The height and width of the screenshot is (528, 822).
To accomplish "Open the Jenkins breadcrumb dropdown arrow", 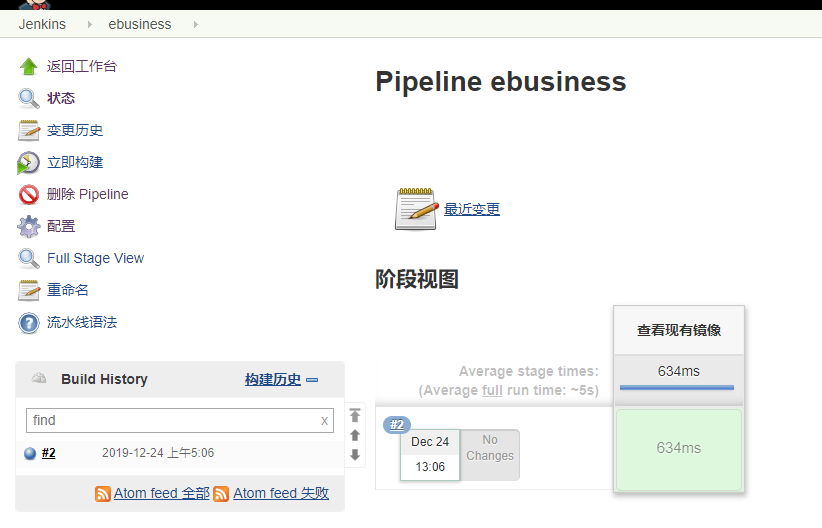I will pyautogui.click(x=90, y=24).
